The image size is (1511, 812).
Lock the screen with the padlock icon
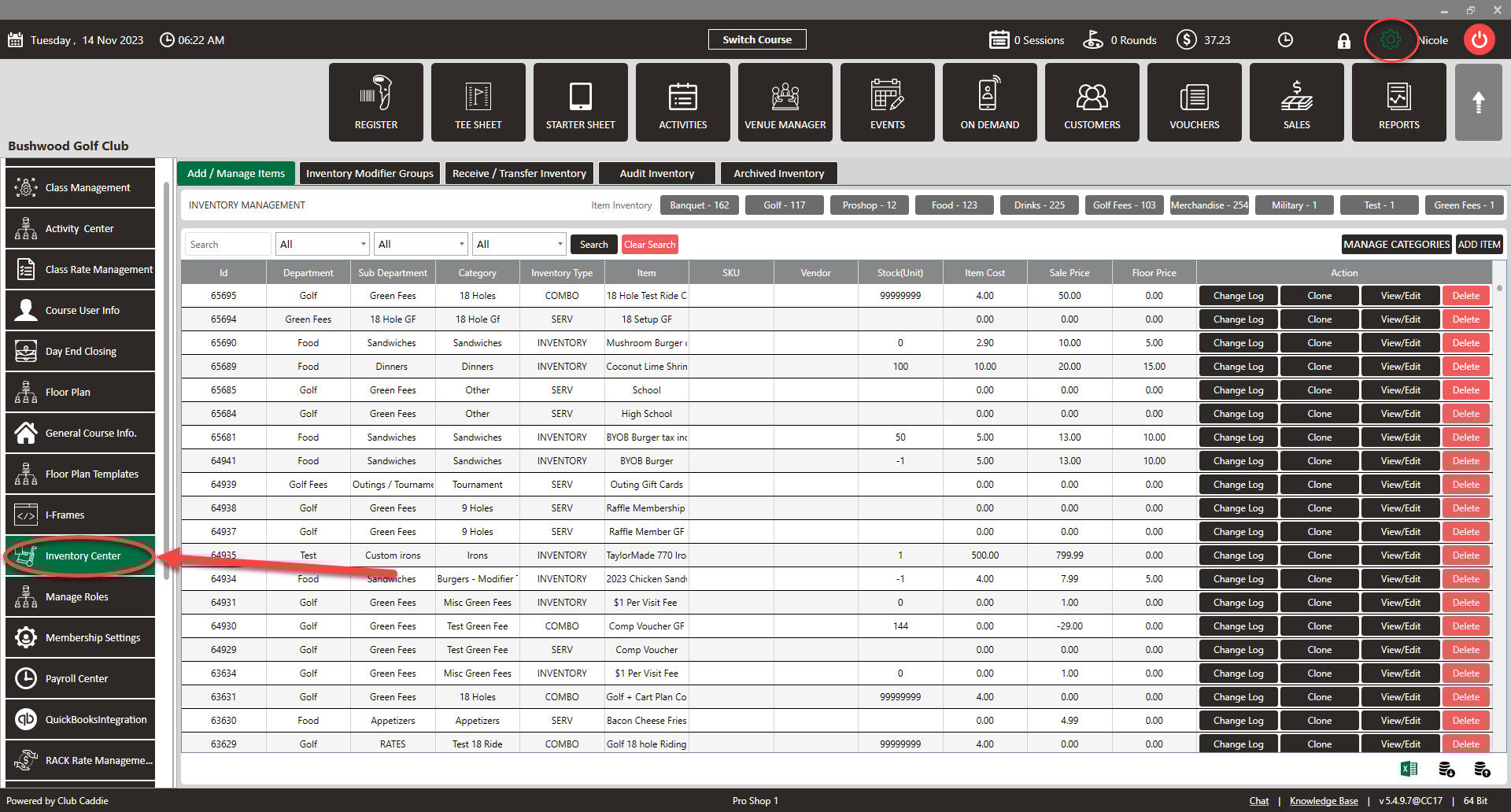(1343, 40)
